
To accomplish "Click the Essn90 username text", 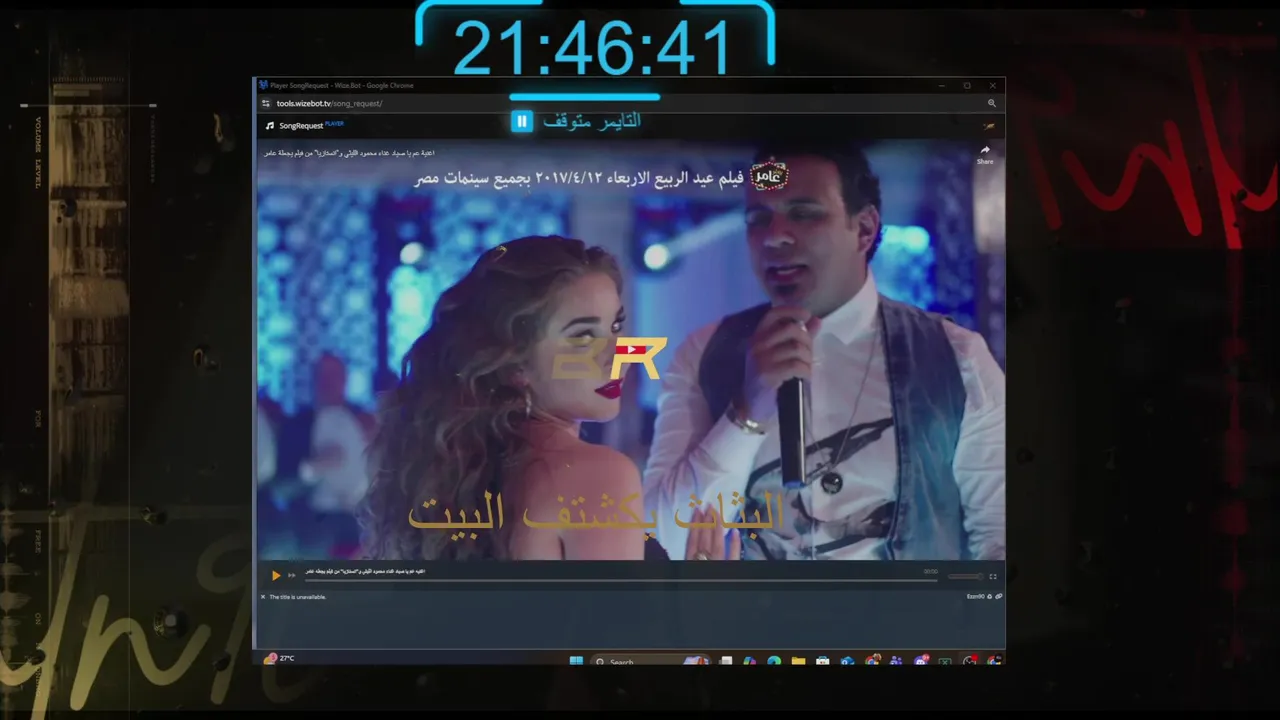I will pyautogui.click(x=976, y=597).
